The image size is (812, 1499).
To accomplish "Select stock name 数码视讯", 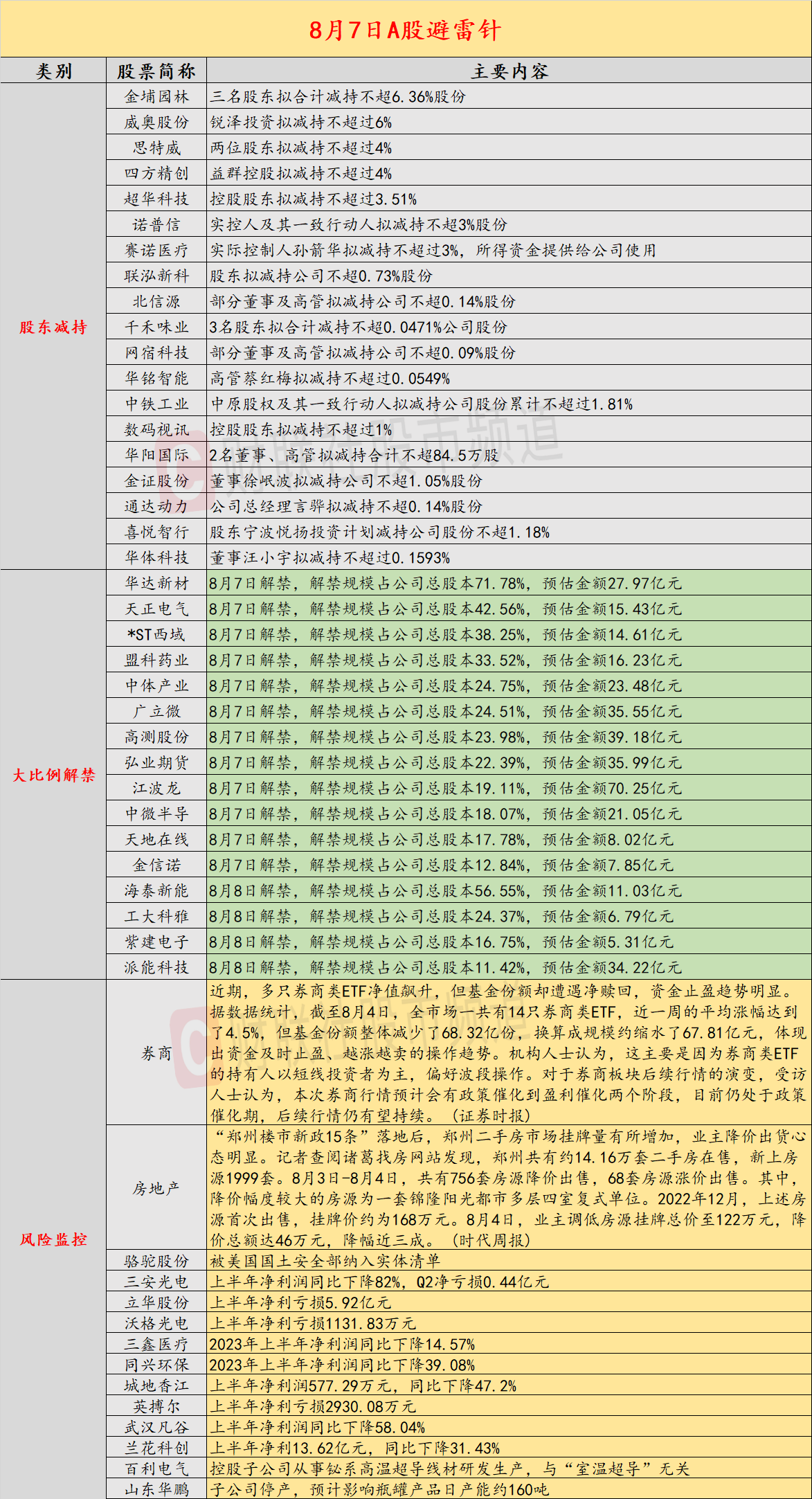I will click(x=156, y=429).
